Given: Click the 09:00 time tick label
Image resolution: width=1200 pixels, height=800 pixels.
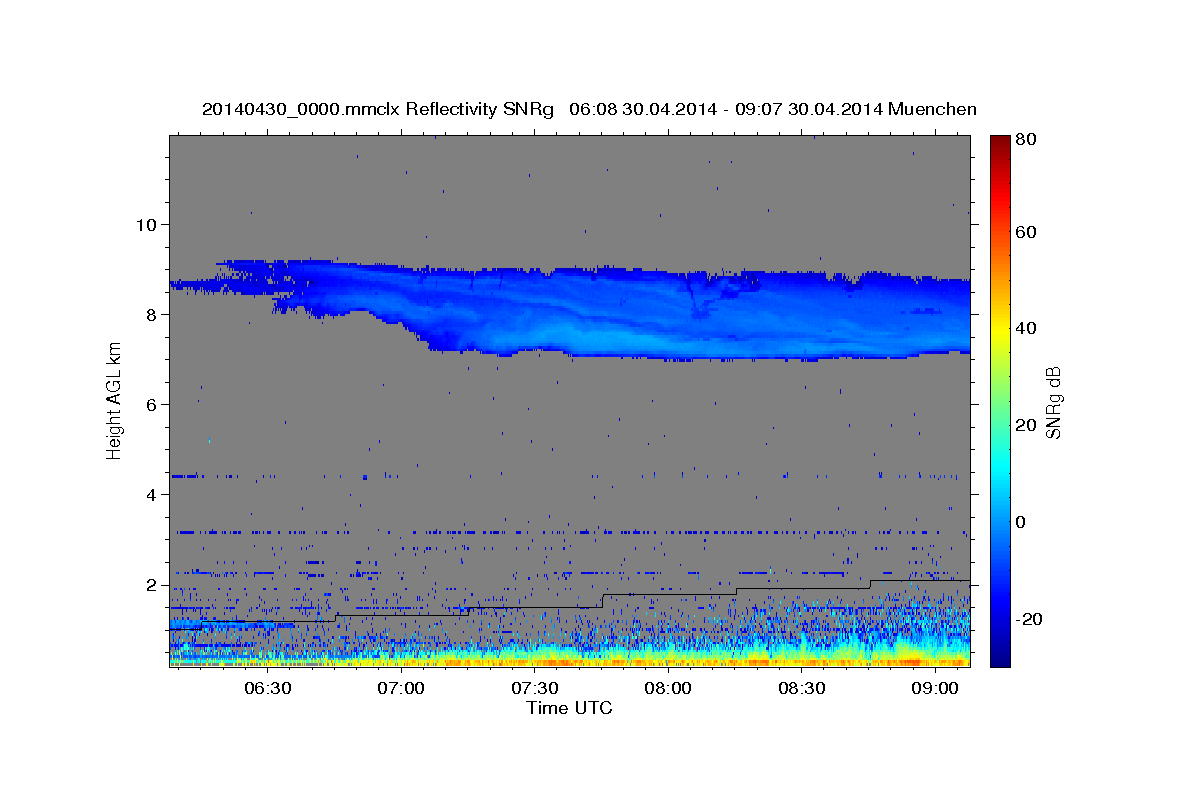Looking at the screenshot, I should pyautogui.click(x=935, y=689).
